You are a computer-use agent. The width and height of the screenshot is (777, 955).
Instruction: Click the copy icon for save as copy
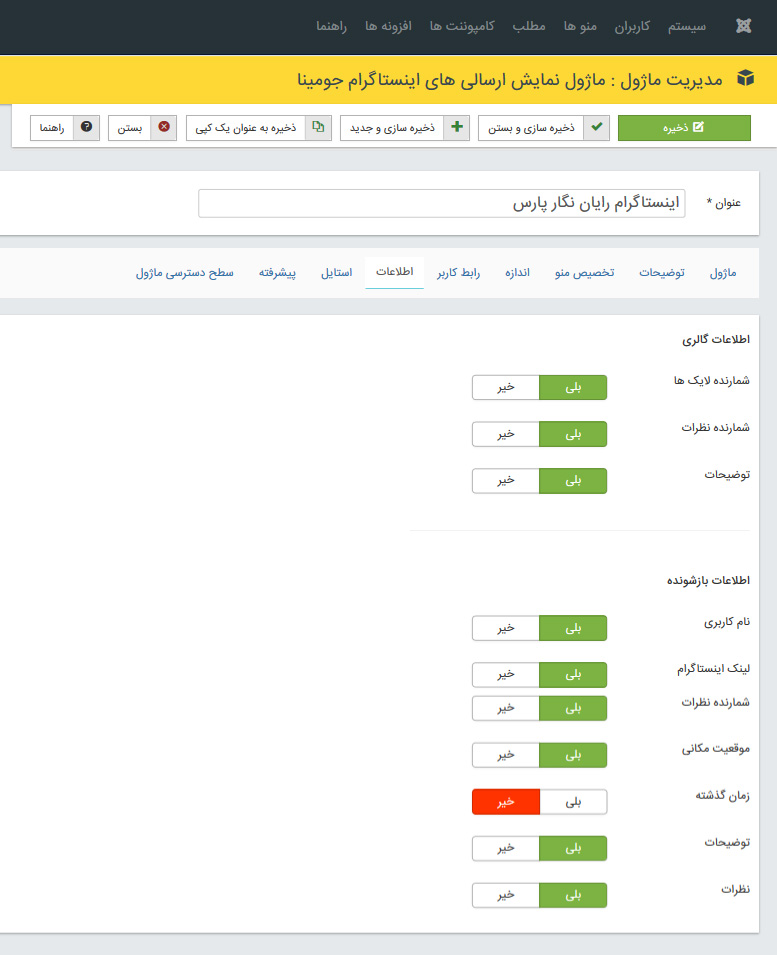318,127
